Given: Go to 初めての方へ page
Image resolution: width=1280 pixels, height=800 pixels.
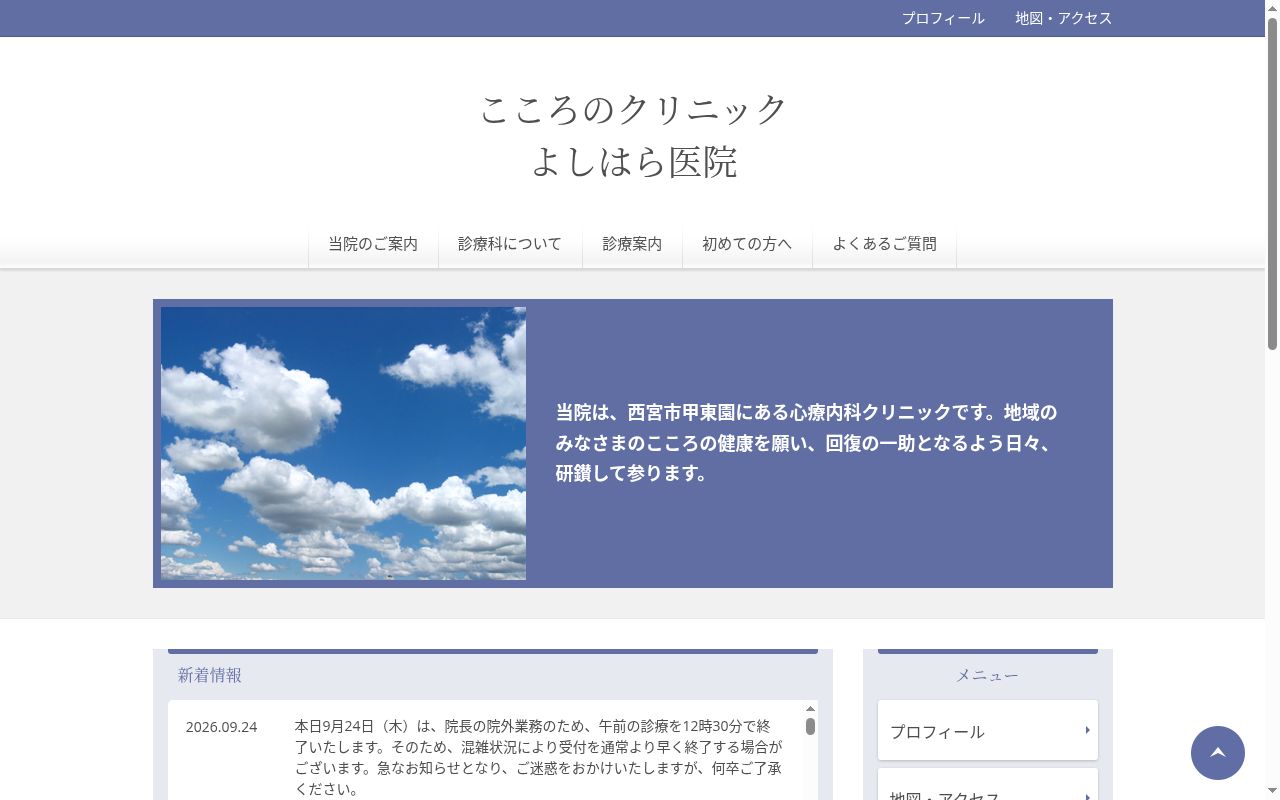Looking at the screenshot, I should pos(747,244).
